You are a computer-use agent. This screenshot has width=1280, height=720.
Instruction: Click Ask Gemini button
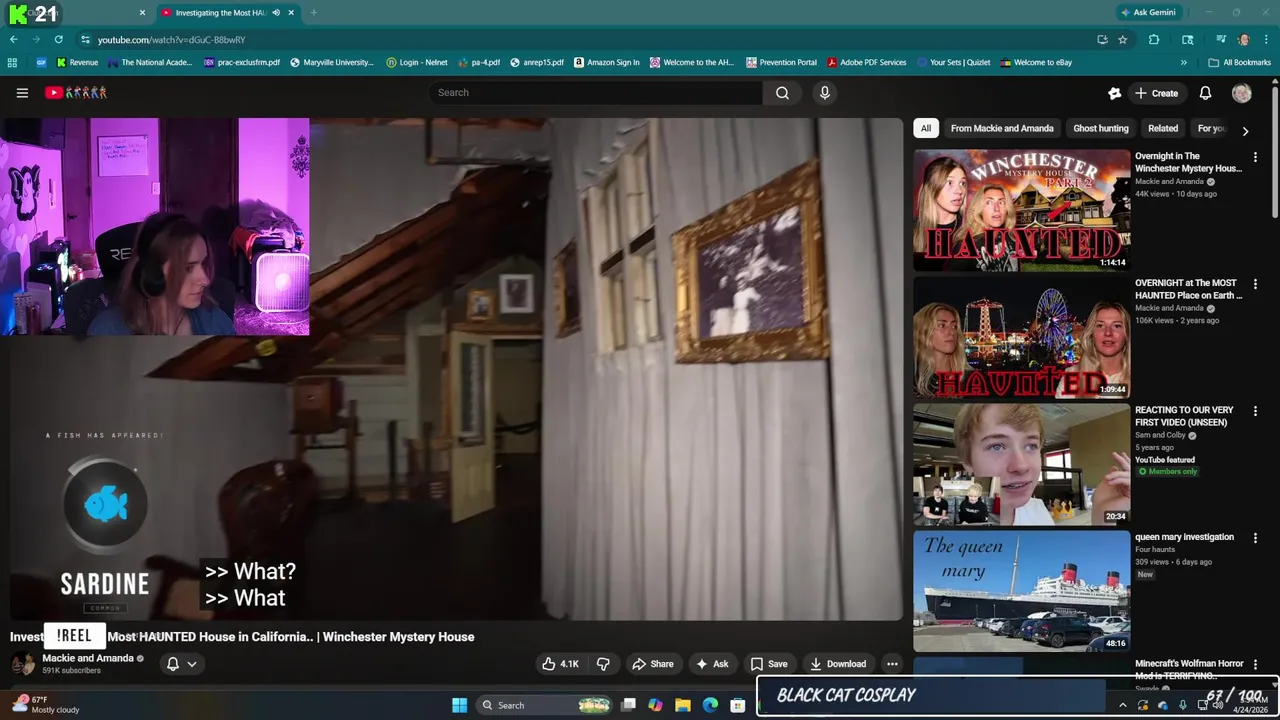coord(1147,13)
